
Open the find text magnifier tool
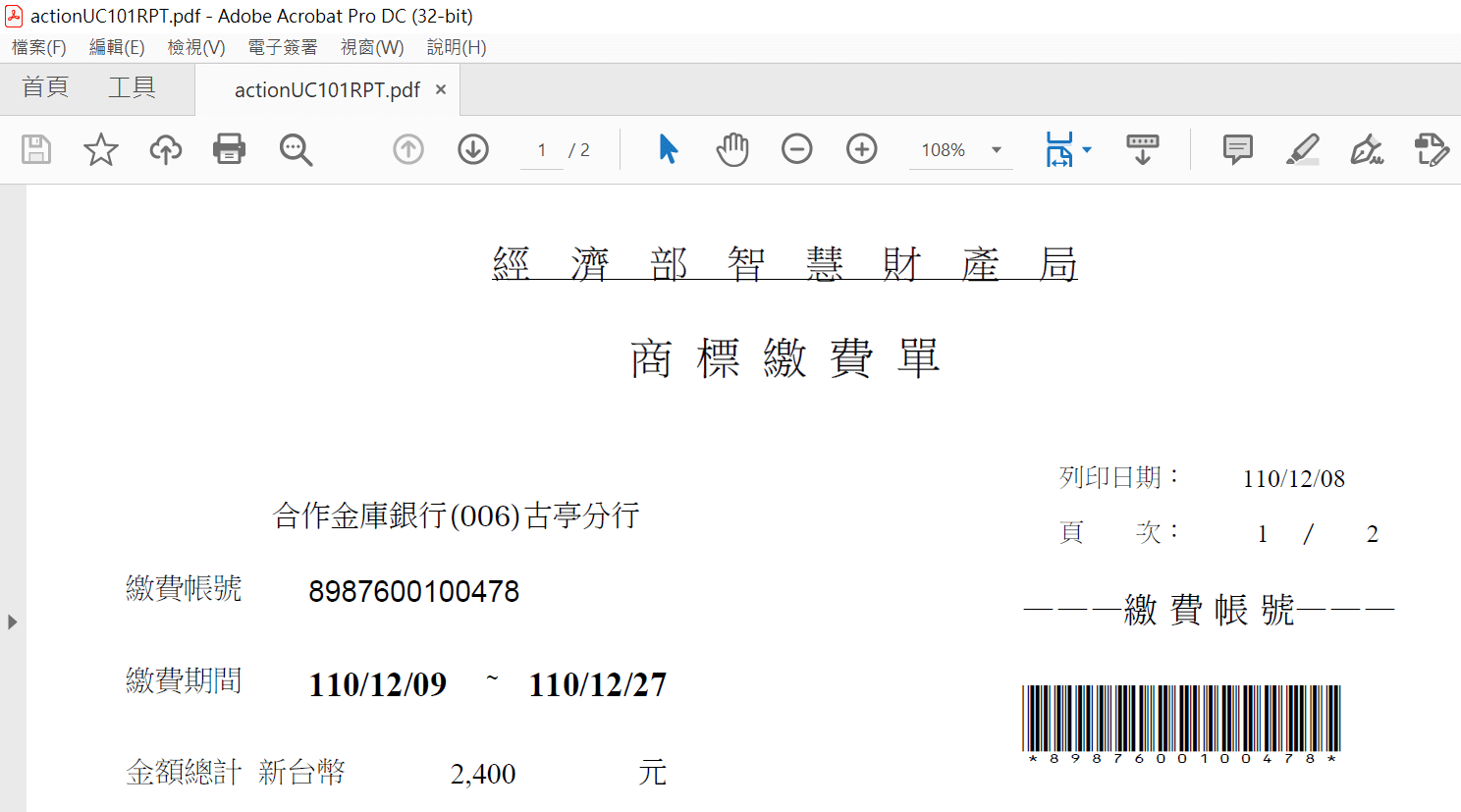[x=296, y=150]
